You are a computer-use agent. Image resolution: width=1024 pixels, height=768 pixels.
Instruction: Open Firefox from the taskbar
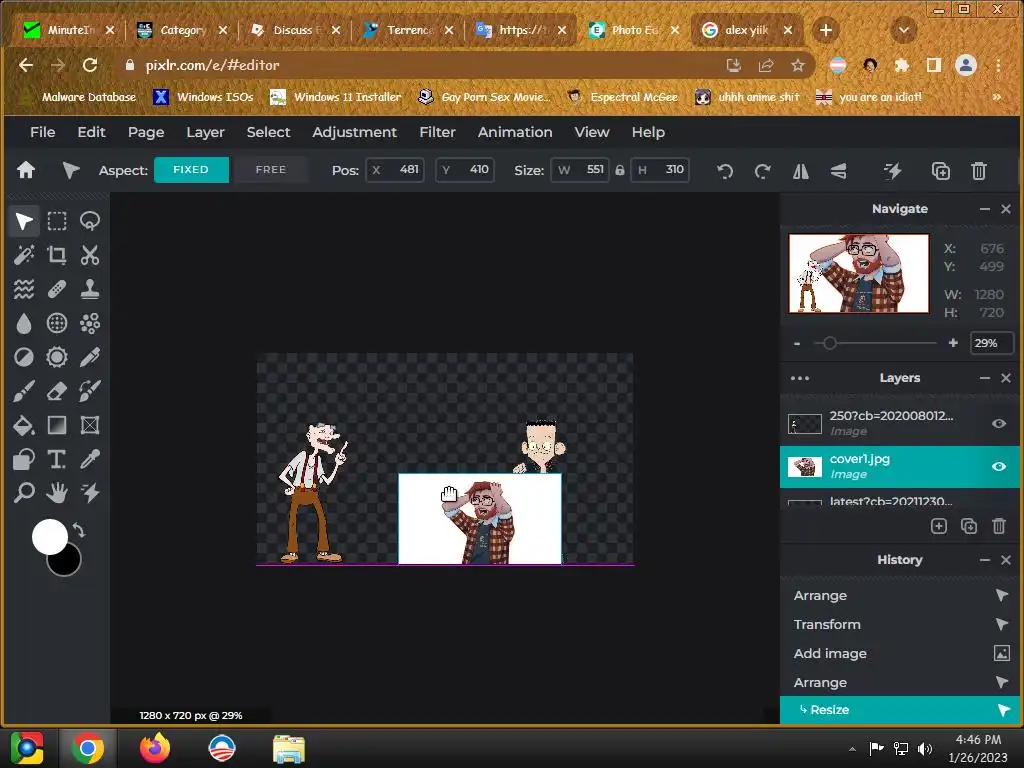(155, 748)
